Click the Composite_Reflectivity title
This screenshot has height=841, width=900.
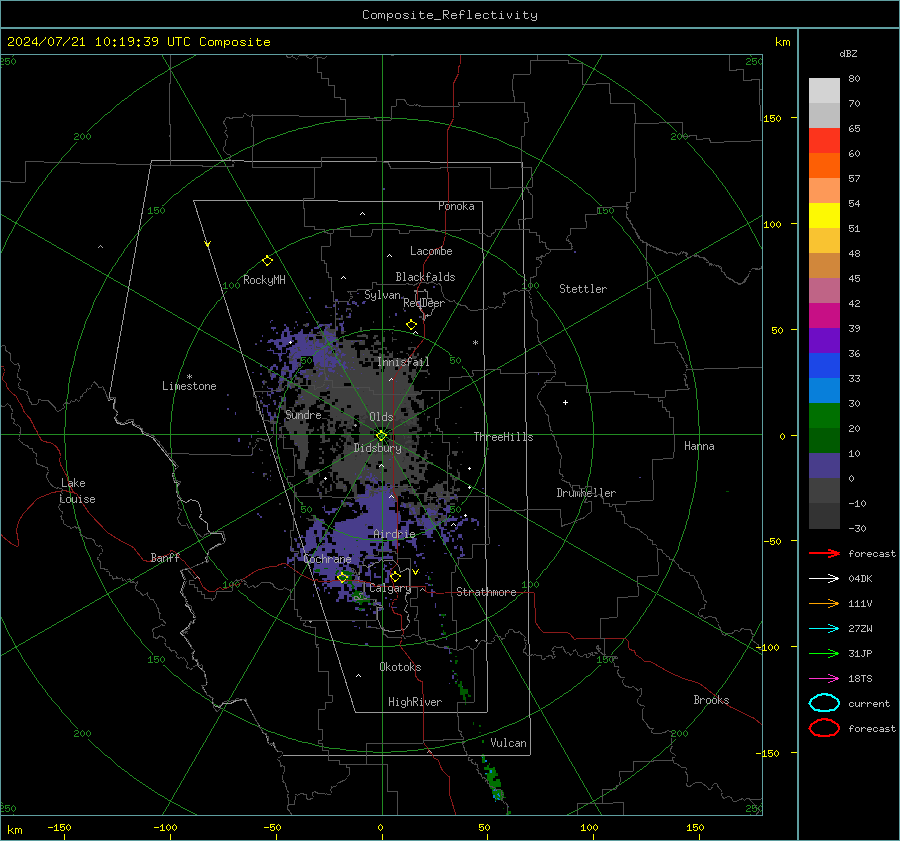click(x=450, y=15)
